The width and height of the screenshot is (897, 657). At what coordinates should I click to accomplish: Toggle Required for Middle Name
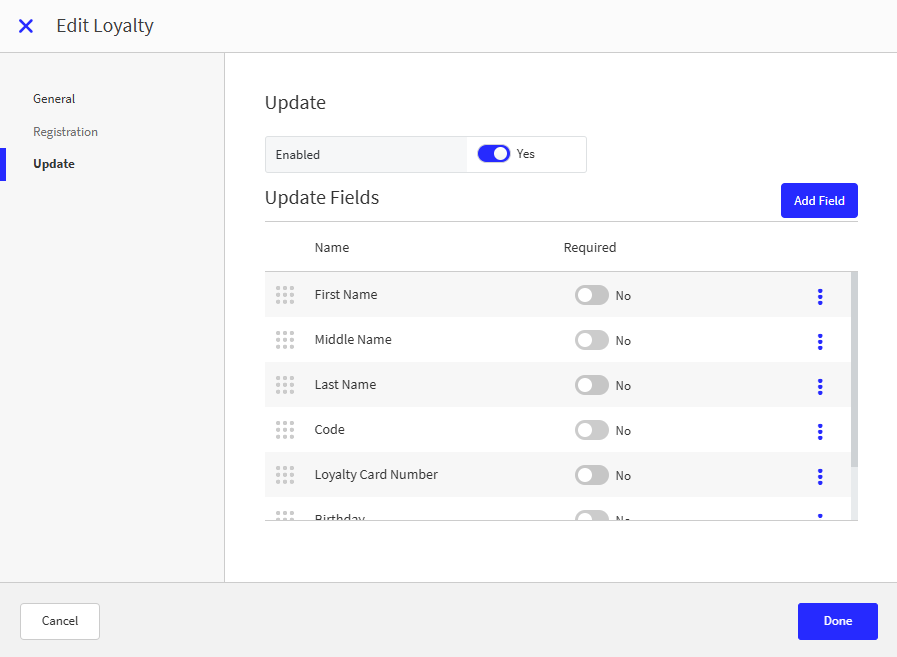pyautogui.click(x=592, y=340)
